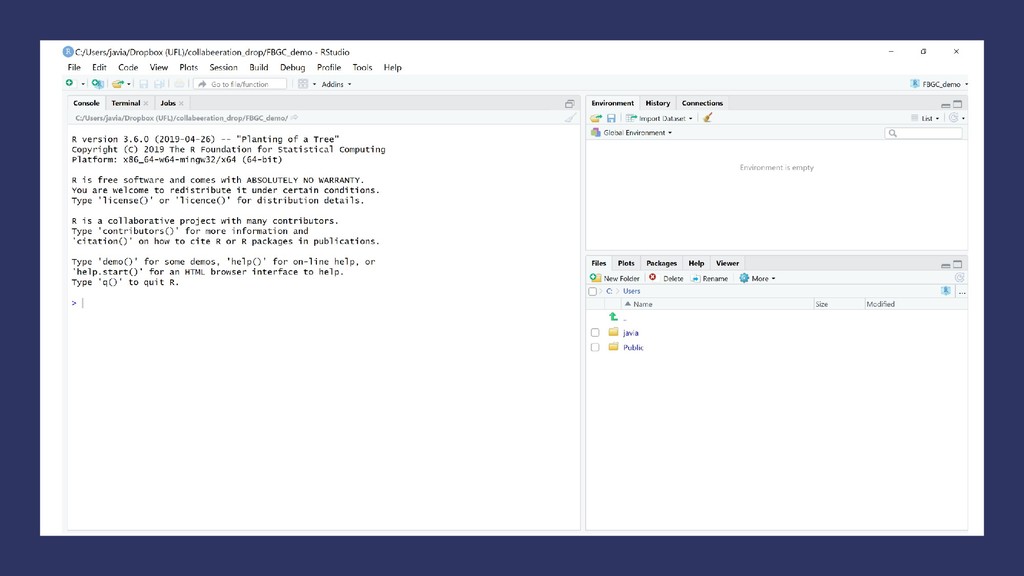Switch to the Plots tab in the lower pane

[x=626, y=263]
